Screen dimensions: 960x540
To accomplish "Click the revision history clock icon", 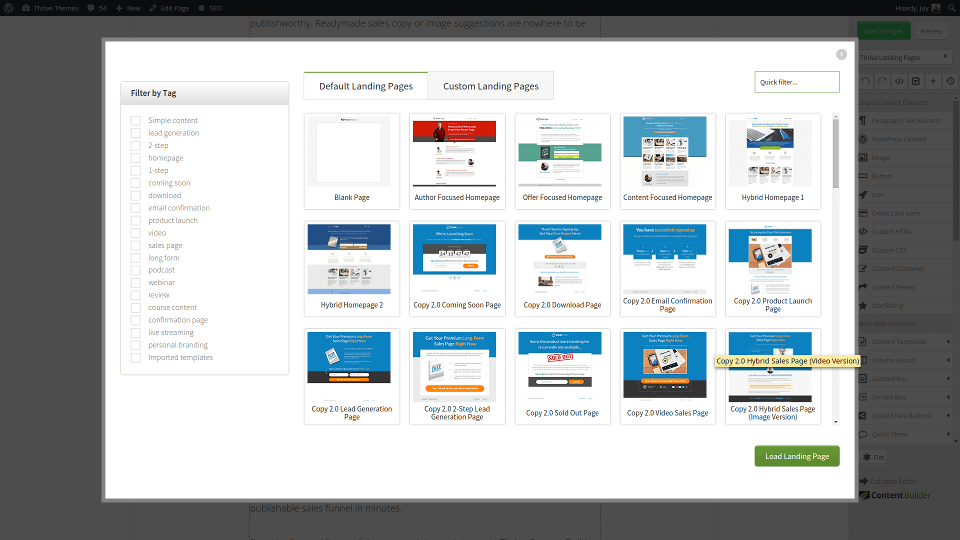I will click(949, 81).
